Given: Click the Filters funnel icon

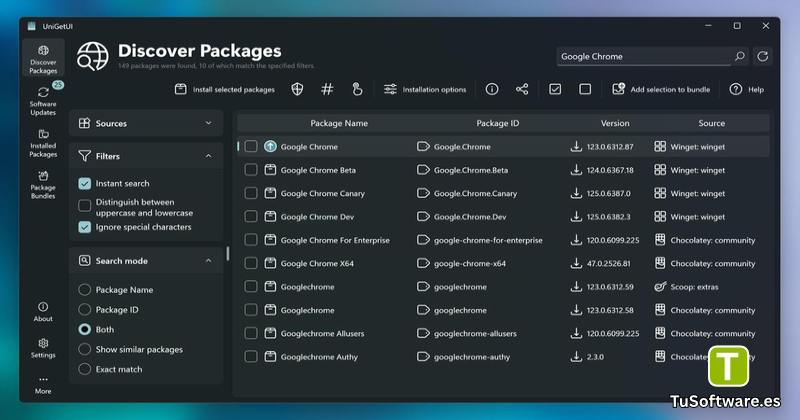Looking at the screenshot, I should point(85,156).
